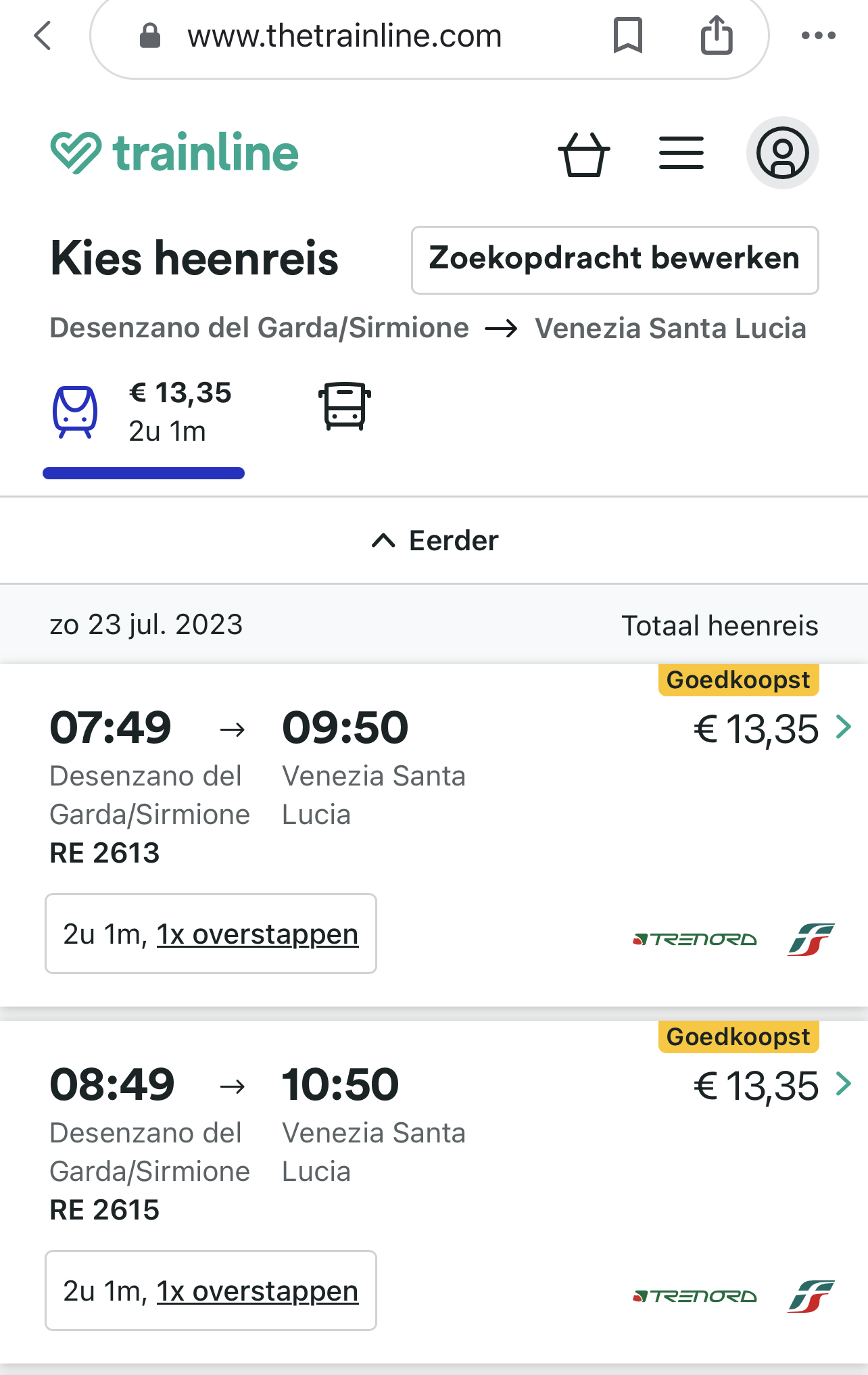Open the shopping basket
The height and width of the screenshot is (1375, 868).
pyautogui.click(x=583, y=153)
